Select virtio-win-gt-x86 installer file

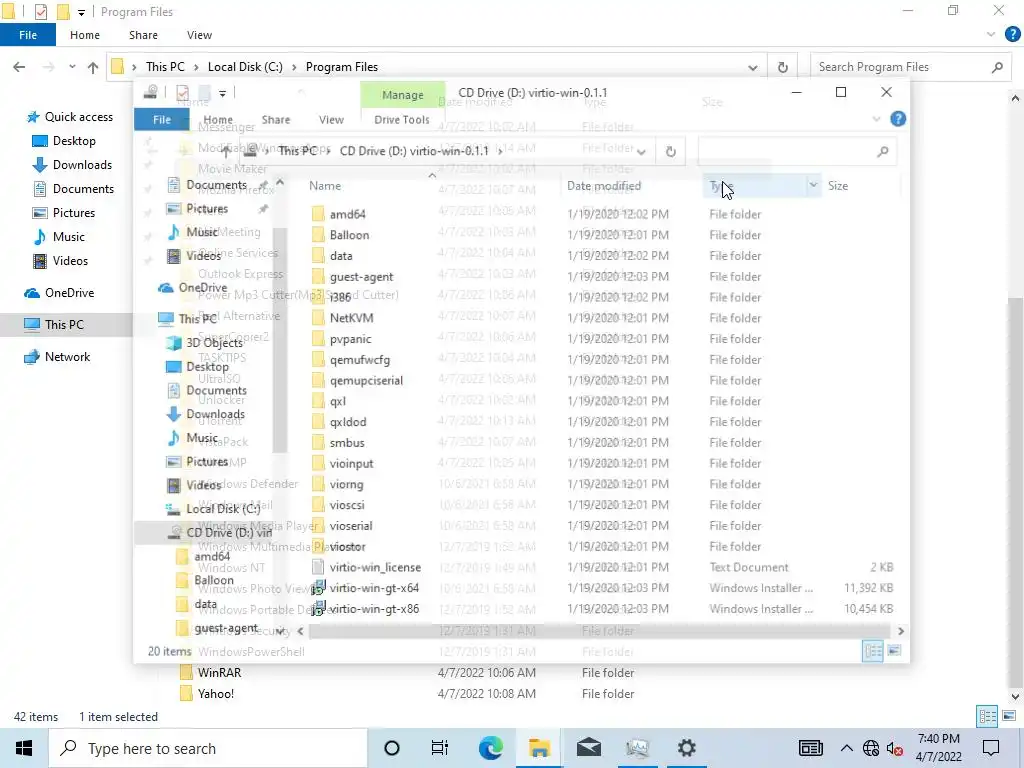[x=374, y=609]
